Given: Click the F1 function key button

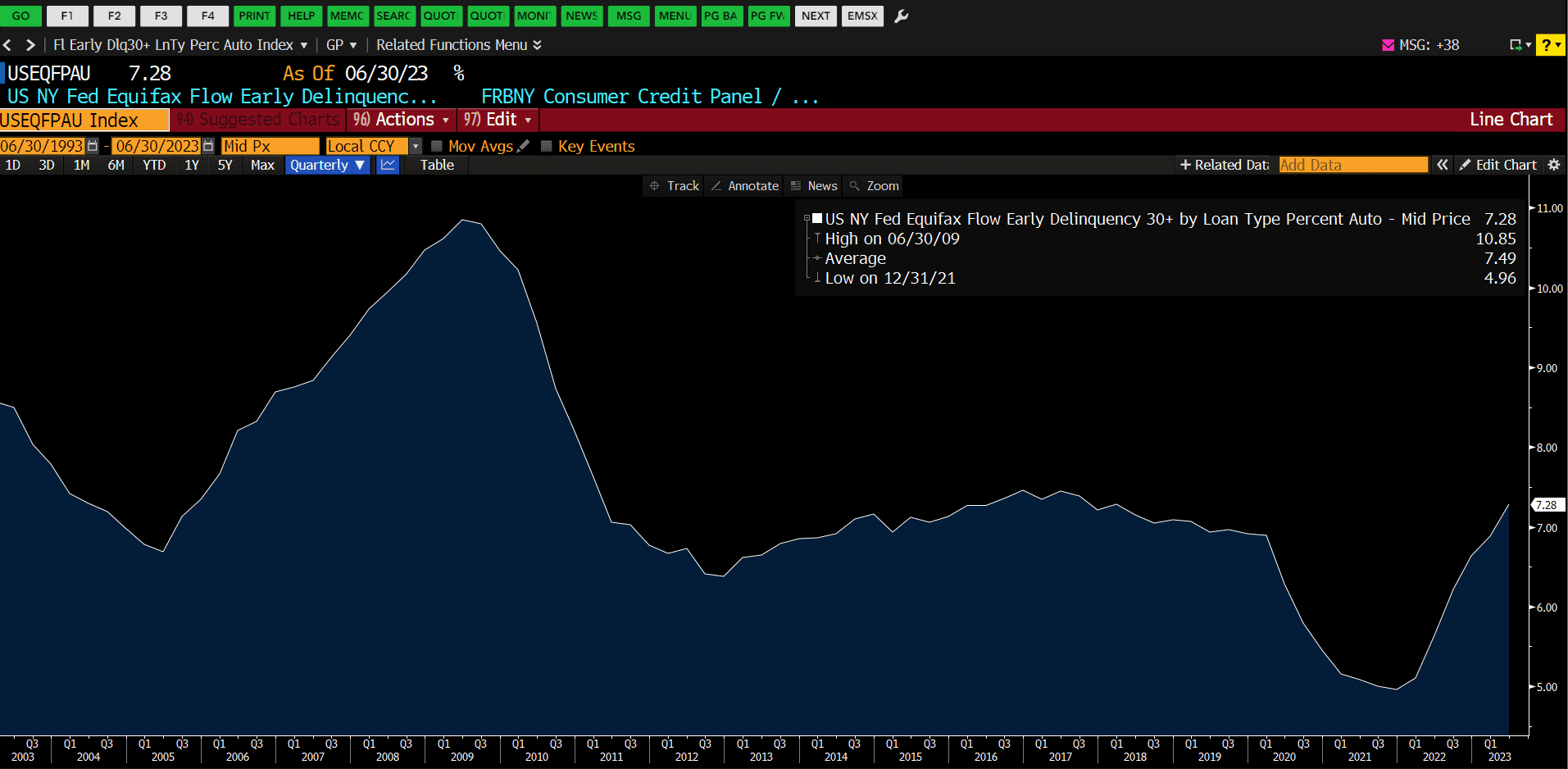Looking at the screenshot, I should 67,16.
